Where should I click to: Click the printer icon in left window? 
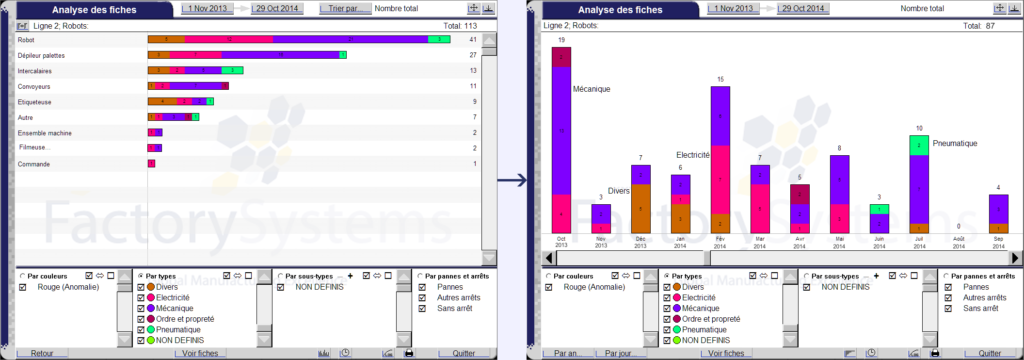tap(409, 353)
